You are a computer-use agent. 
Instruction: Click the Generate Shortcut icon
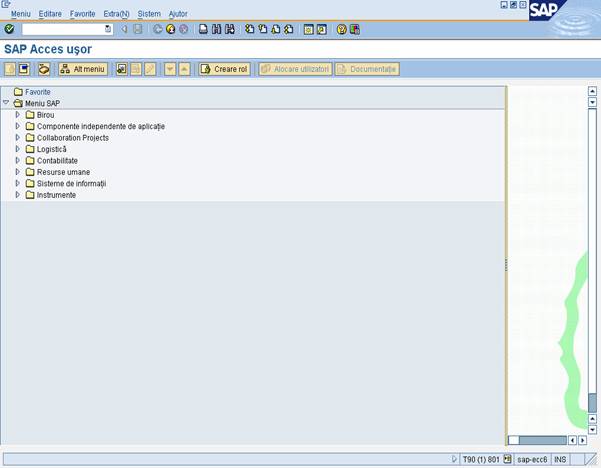(322, 30)
